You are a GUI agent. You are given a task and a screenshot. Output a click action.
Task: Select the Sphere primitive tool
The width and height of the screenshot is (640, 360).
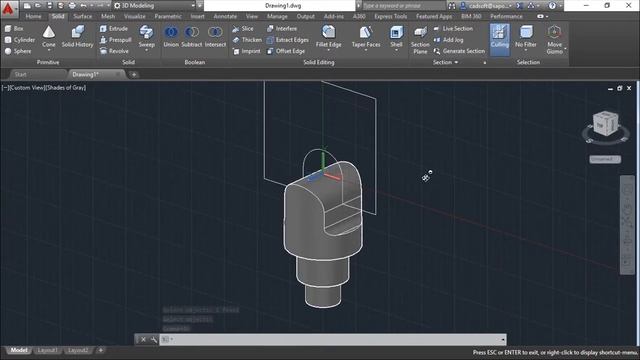coord(18,51)
